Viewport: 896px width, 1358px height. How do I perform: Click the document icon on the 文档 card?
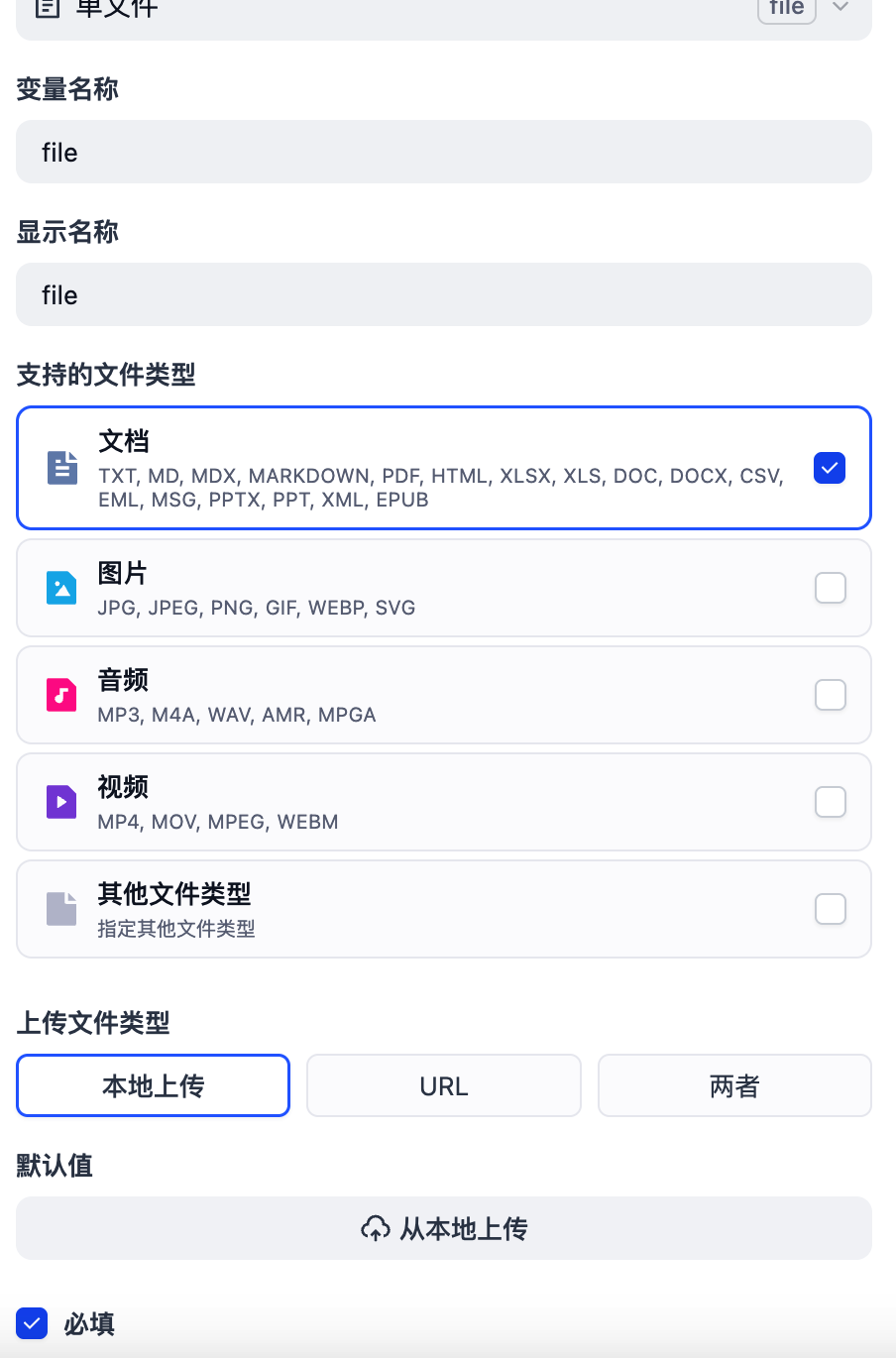[x=61, y=468]
